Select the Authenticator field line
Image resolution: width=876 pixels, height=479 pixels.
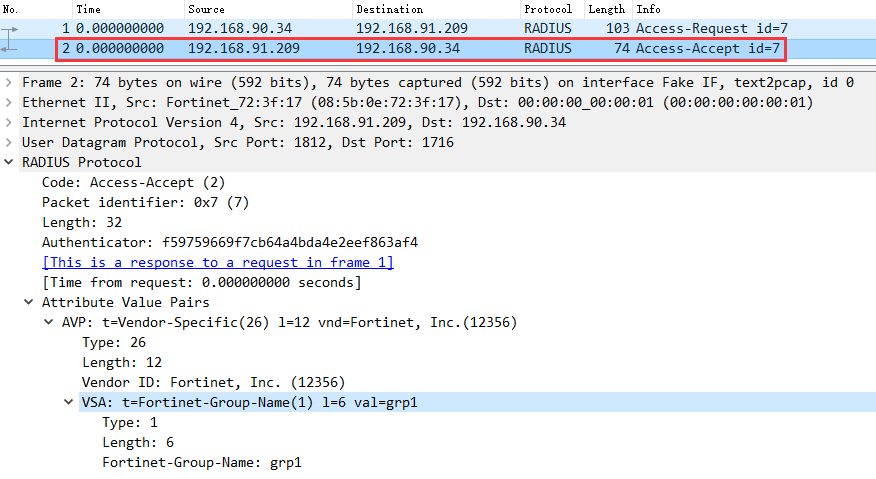[229, 242]
